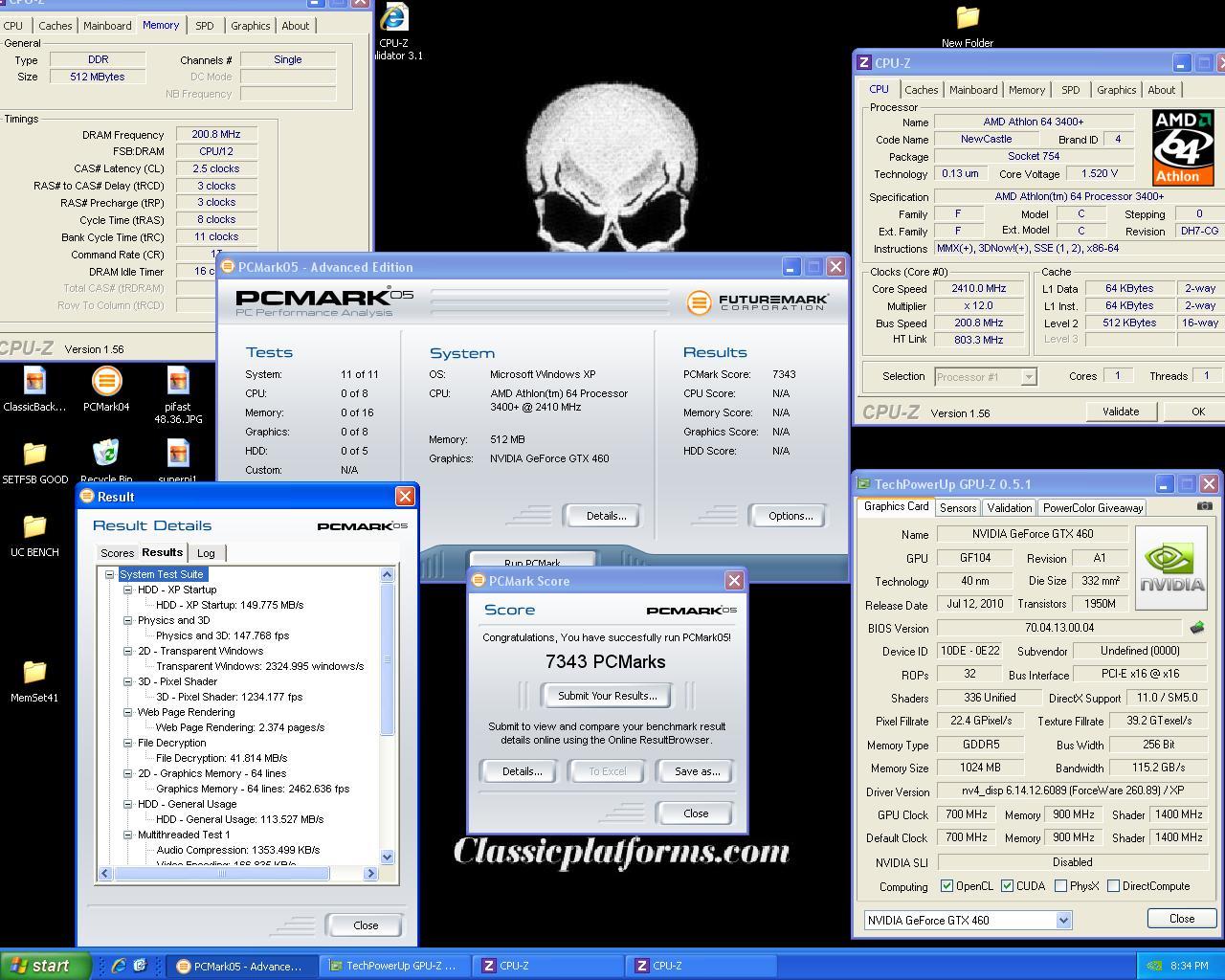Click the Driver Version field in GPU-Z
Image resolution: width=1225 pixels, height=980 pixels.
[1072, 791]
